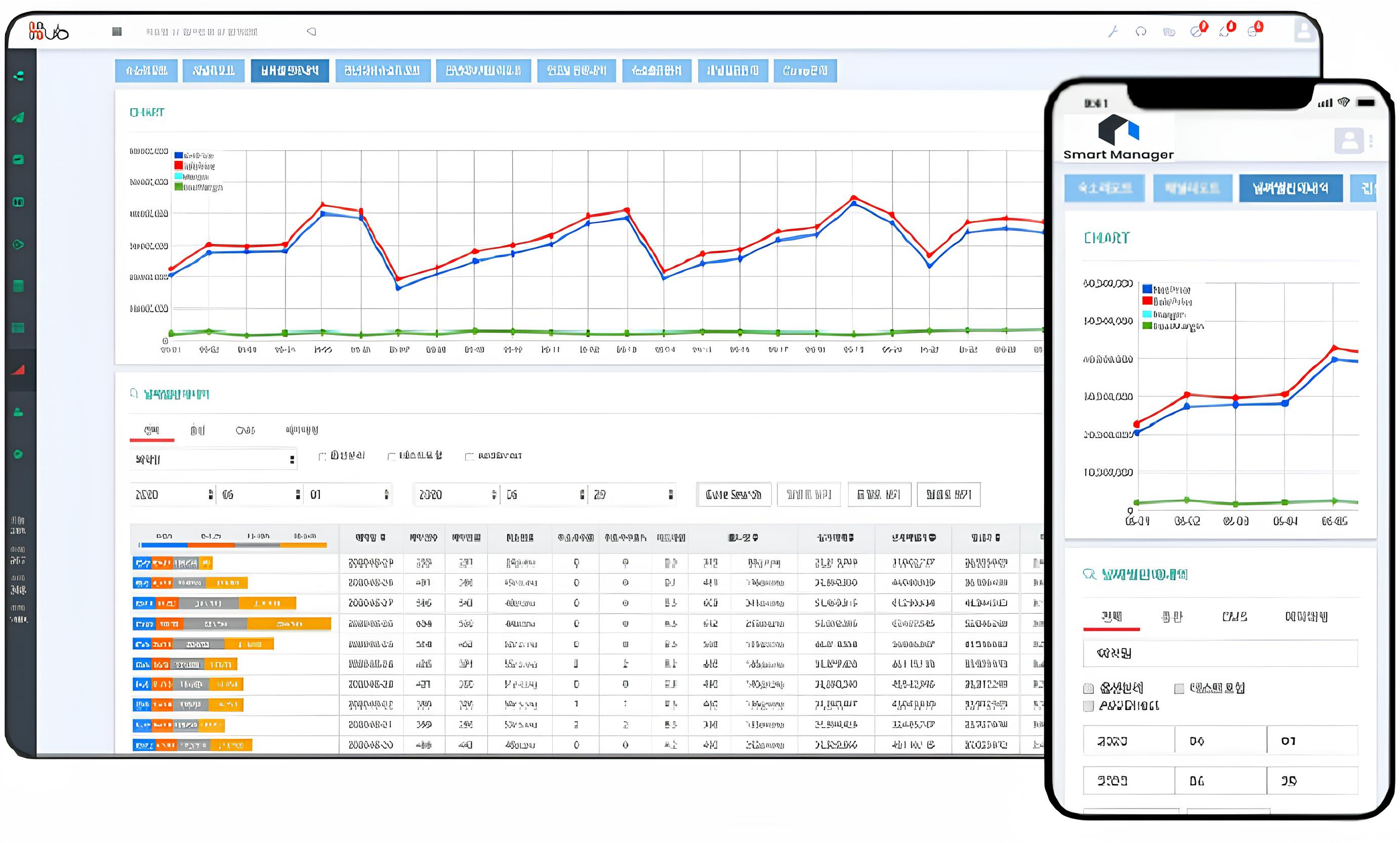1400x843 pixels.
Task: Switch to first underlined search sub-tab
Action: point(152,431)
